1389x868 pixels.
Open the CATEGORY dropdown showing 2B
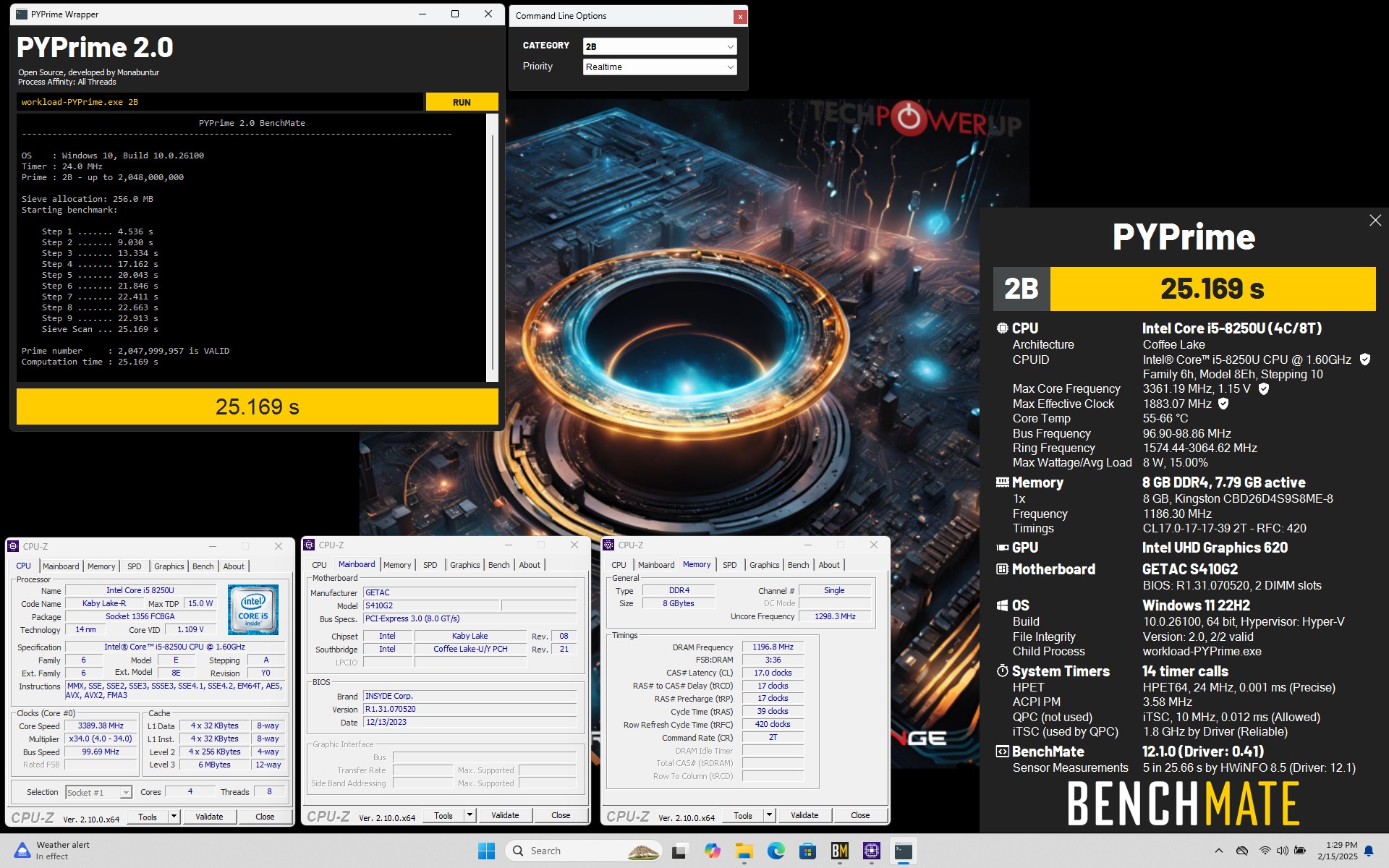660,46
